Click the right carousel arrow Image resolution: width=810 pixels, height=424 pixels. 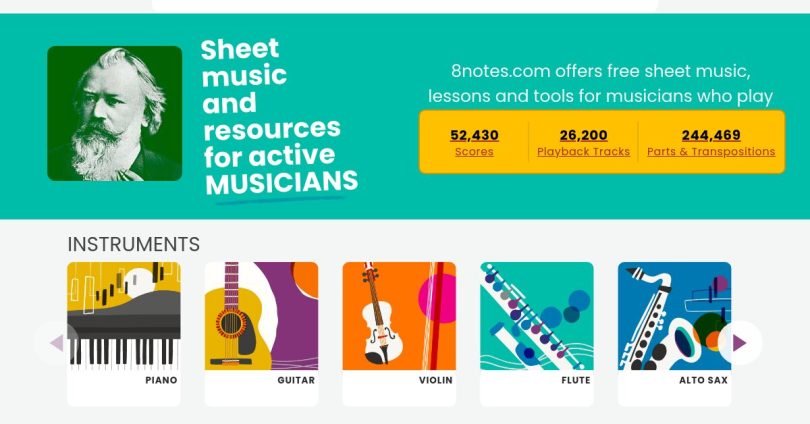(740, 343)
